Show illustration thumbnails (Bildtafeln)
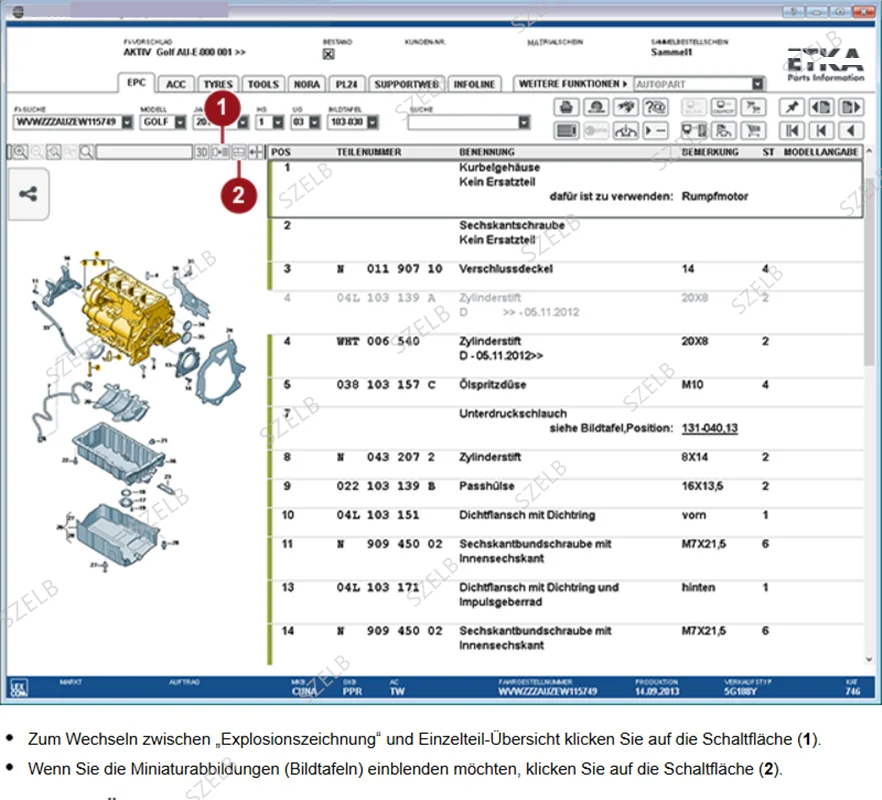 [239, 152]
